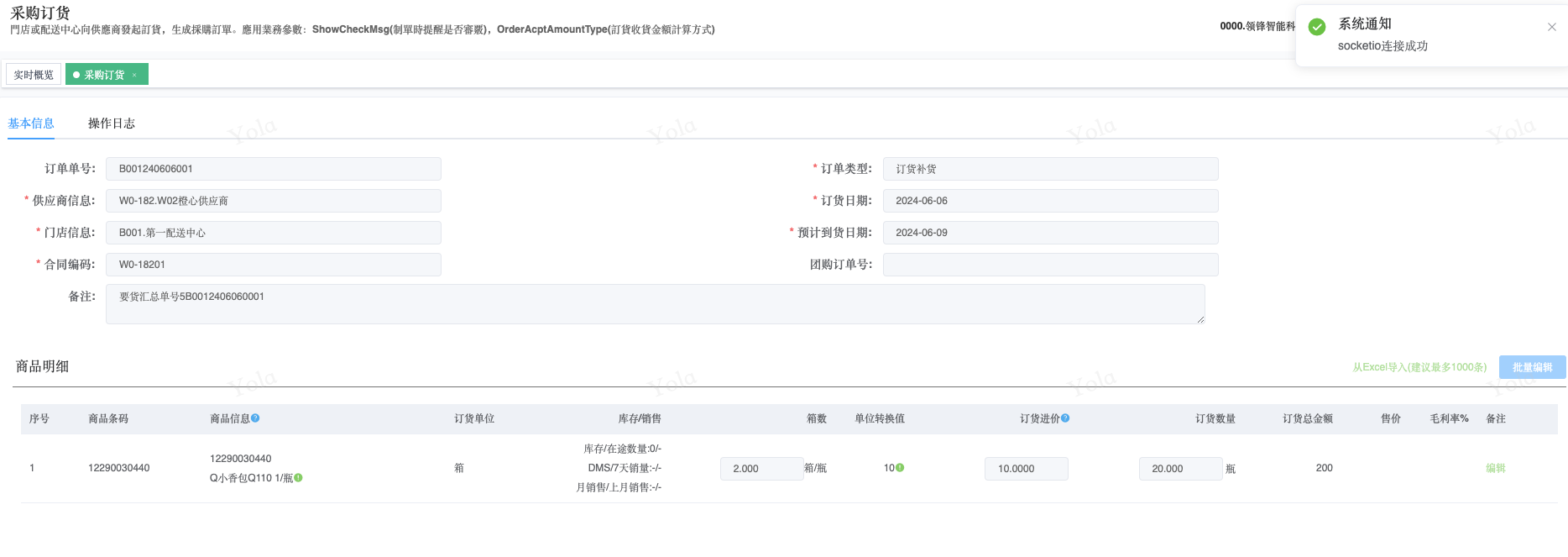
Task: Select the 采购订货 page tab
Action: [x=107, y=75]
